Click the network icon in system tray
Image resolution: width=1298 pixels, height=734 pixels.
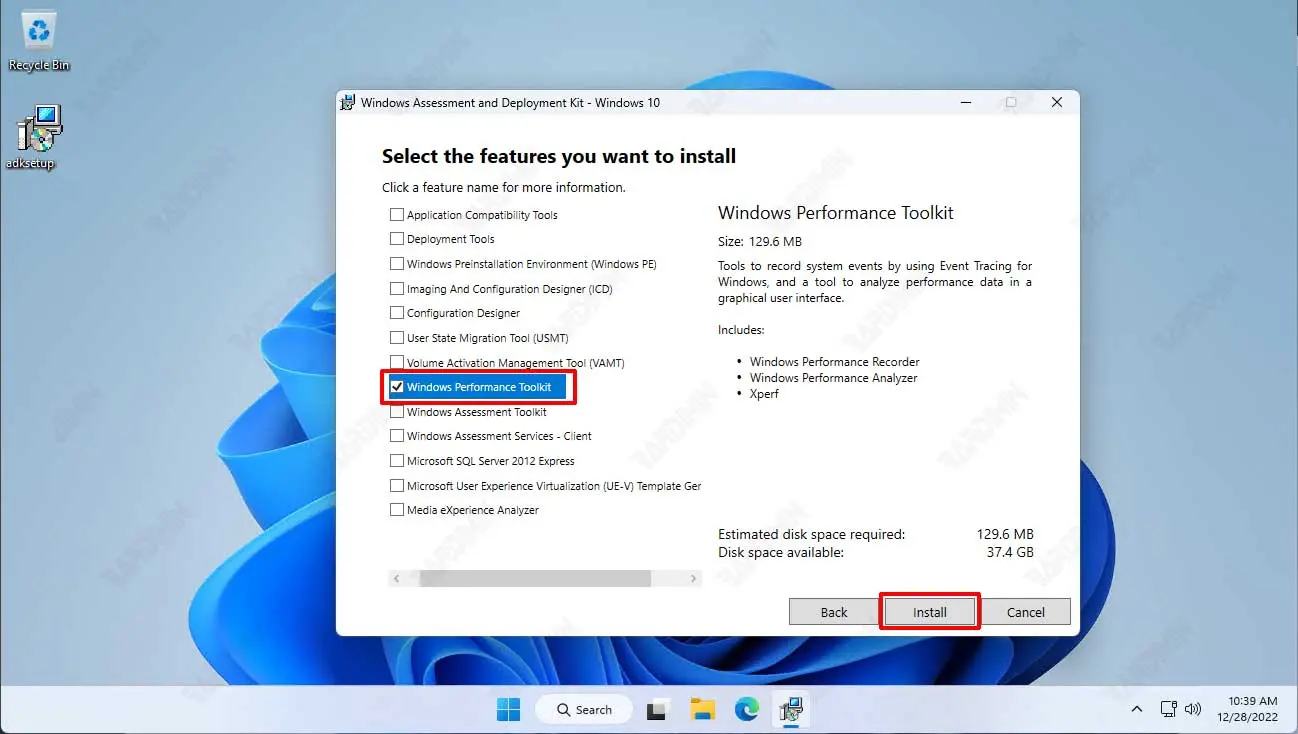pyautogui.click(x=1168, y=709)
